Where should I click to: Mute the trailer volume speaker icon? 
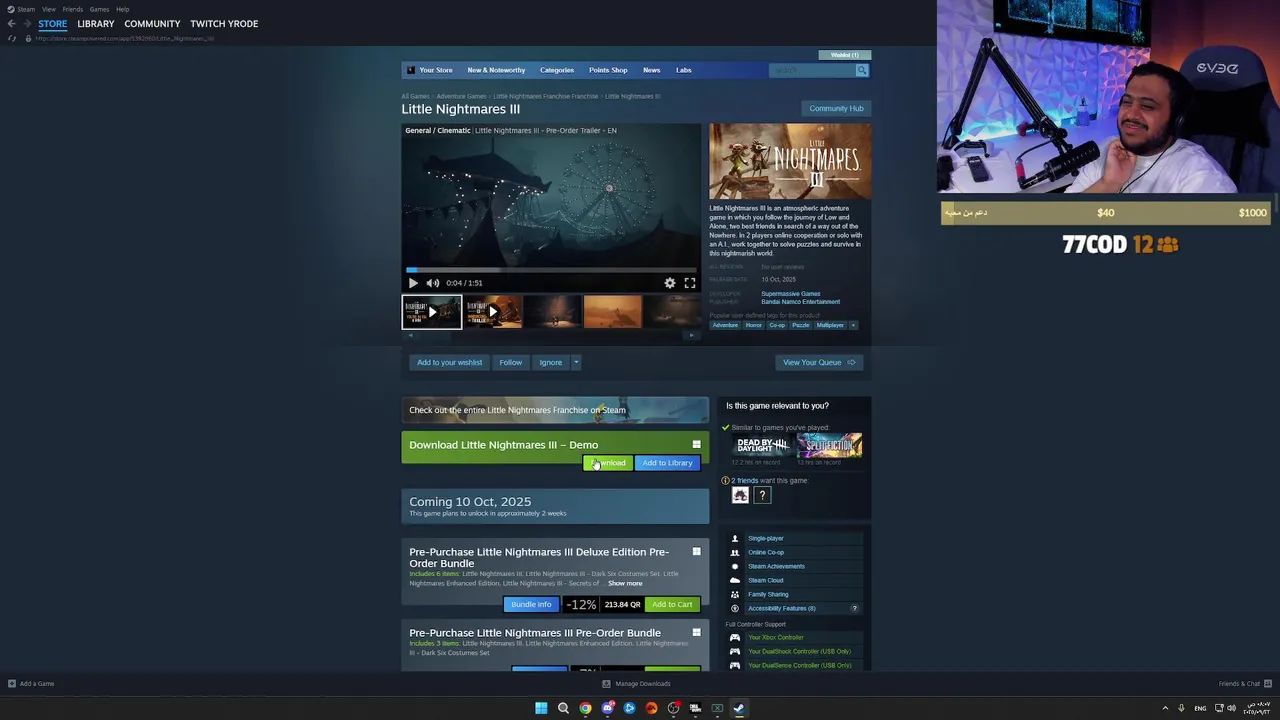[x=432, y=283]
